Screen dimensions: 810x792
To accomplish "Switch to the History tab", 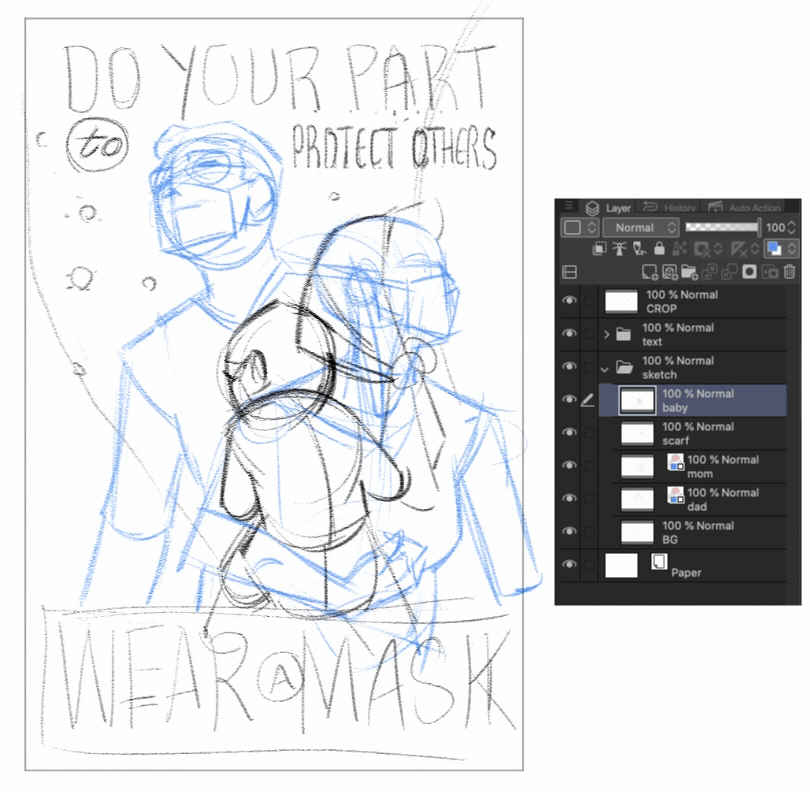I will [x=670, y=208].
